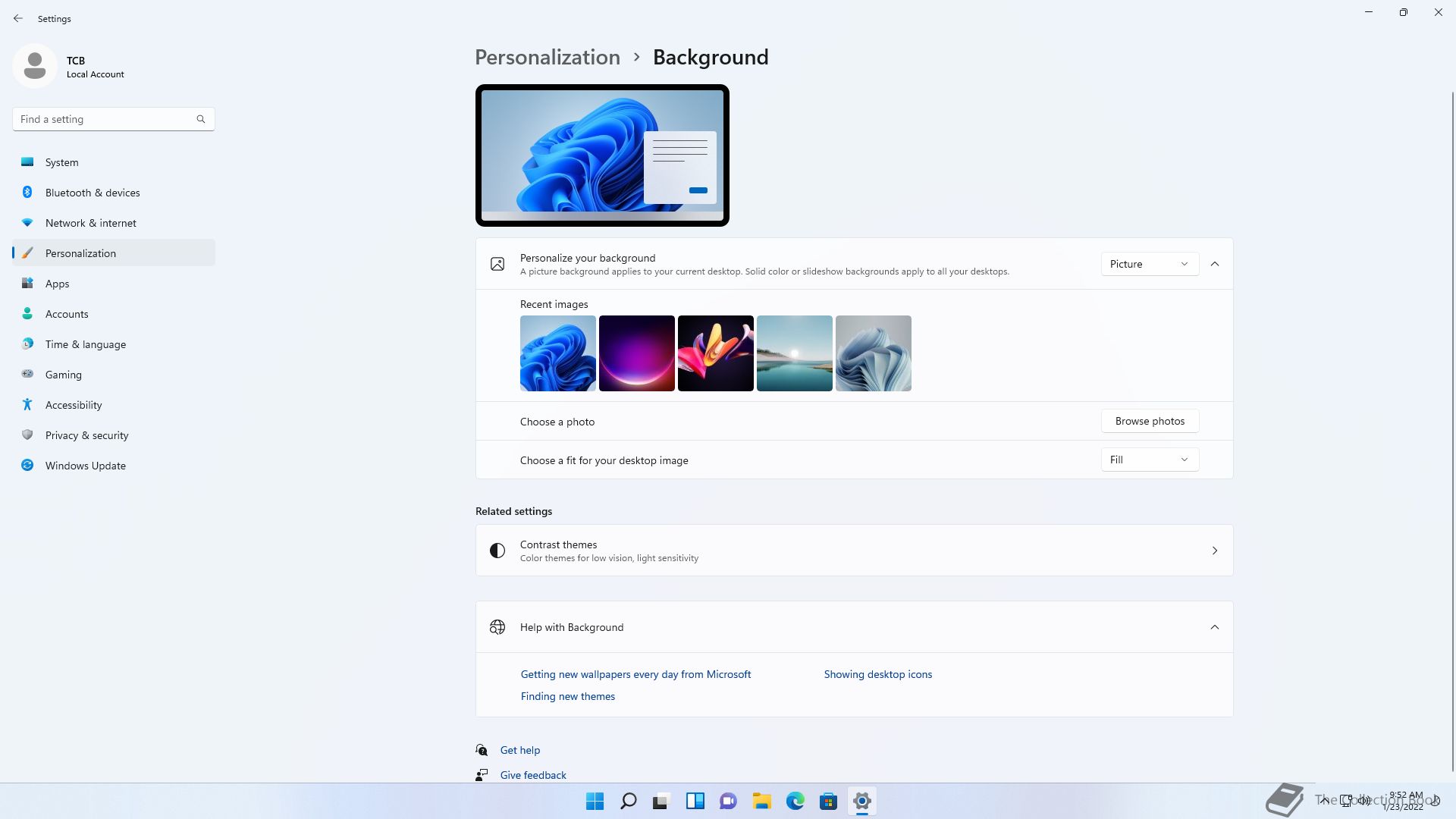1456x819 pixels.
Task: Click the Time & language globe icon
Action: 27,344
